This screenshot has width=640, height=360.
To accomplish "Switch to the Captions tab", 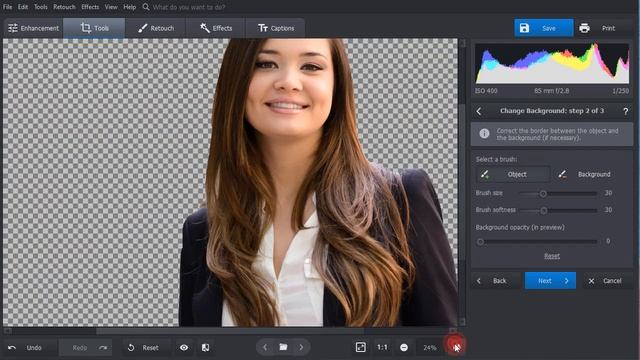I will point(276,28).
